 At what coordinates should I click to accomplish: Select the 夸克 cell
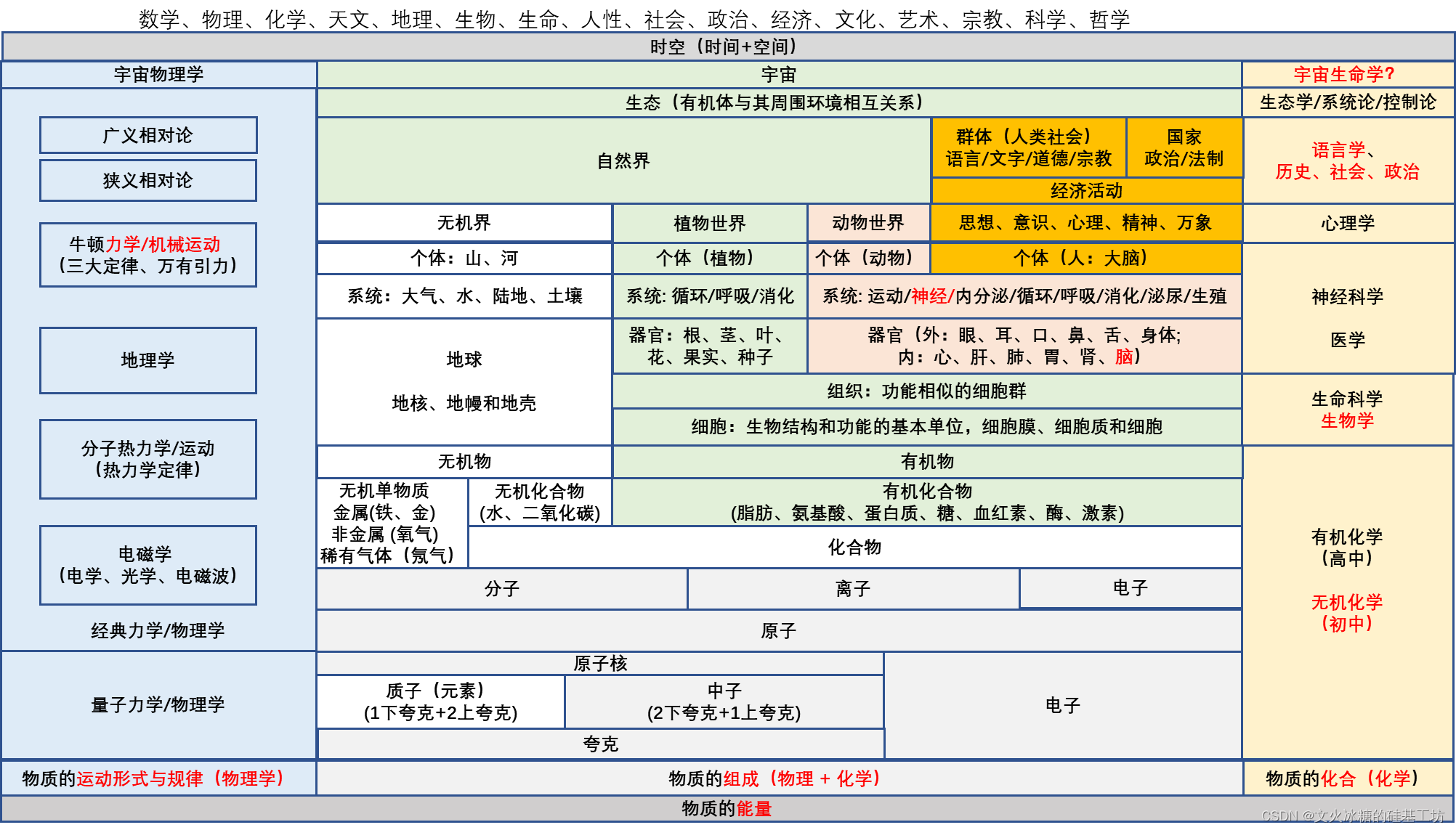pyautogui.click(x=601, y=744)
